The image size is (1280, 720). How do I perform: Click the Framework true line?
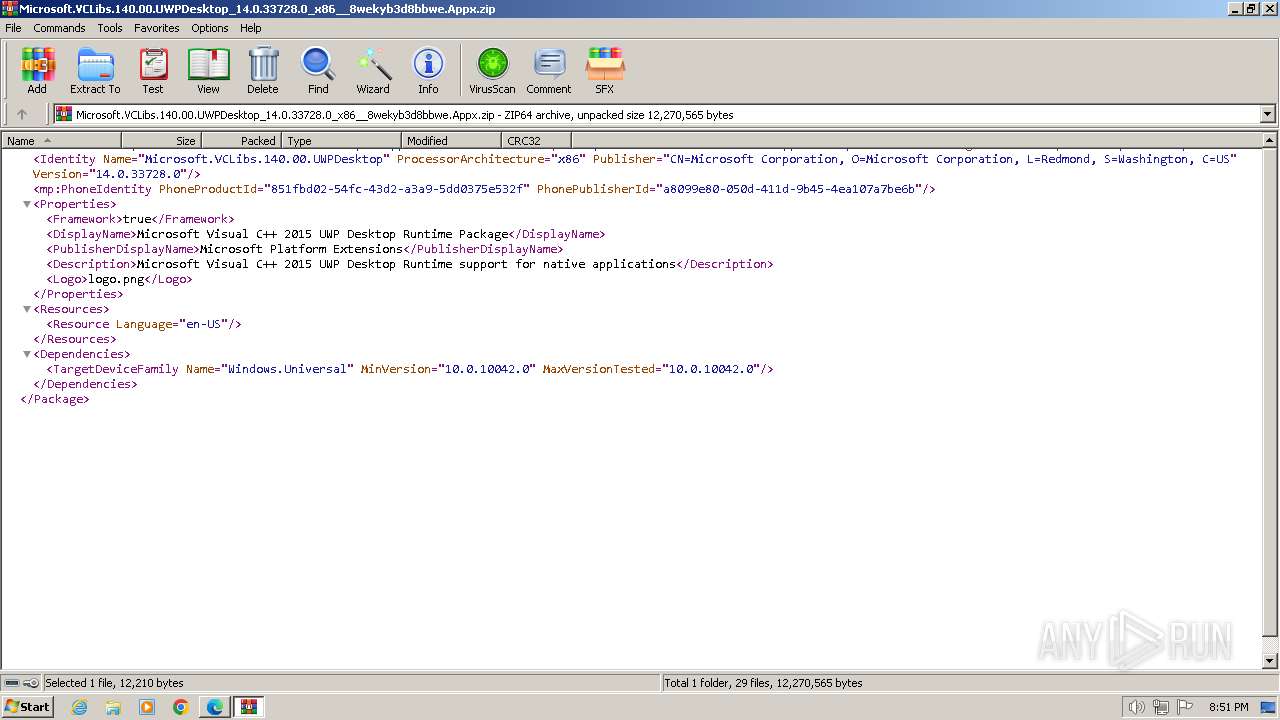point(140,219)
